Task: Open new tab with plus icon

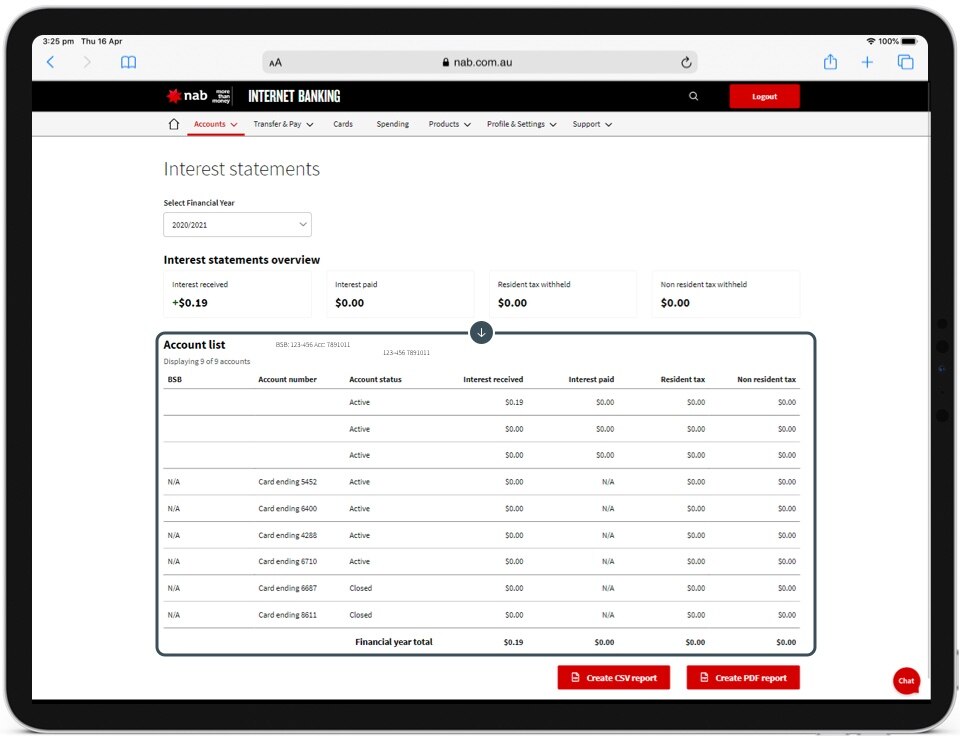Action: coord(867,62)
